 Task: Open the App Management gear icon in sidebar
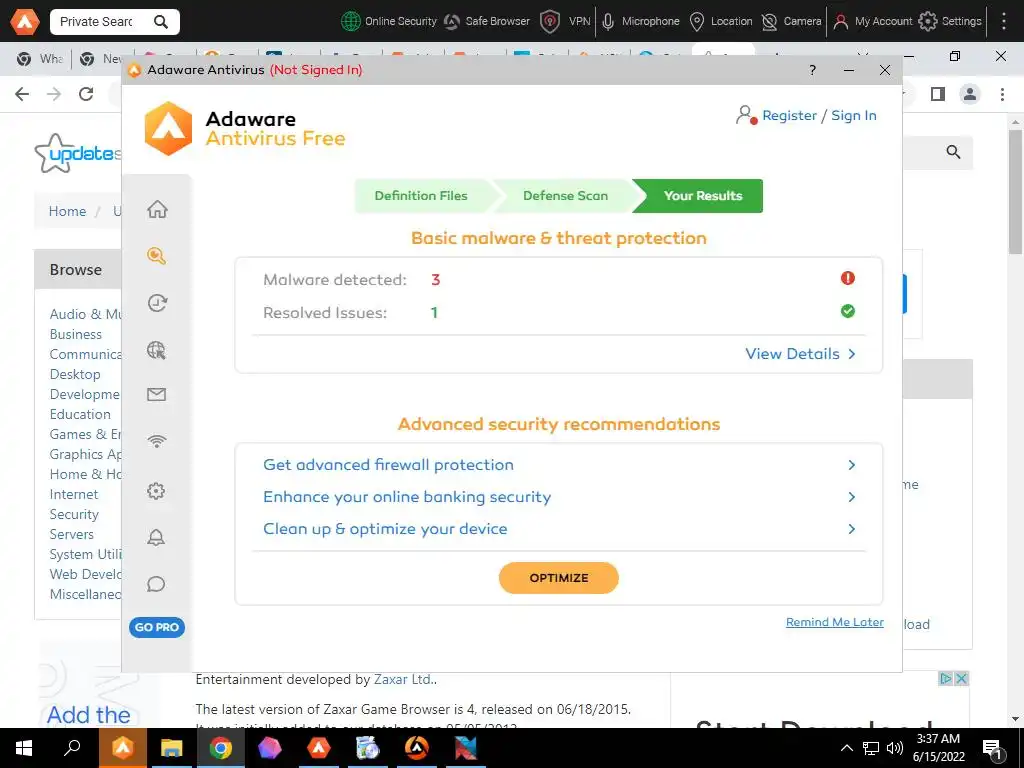pyautogui.click(x=156, y=490)
